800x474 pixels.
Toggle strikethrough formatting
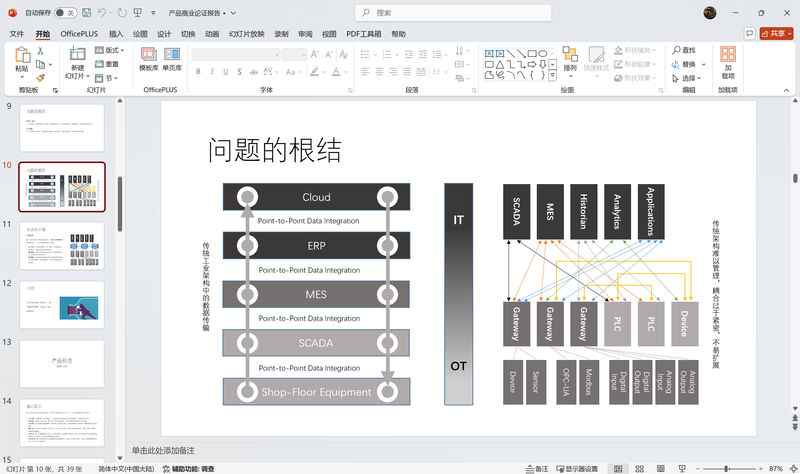tap(254, 72)
